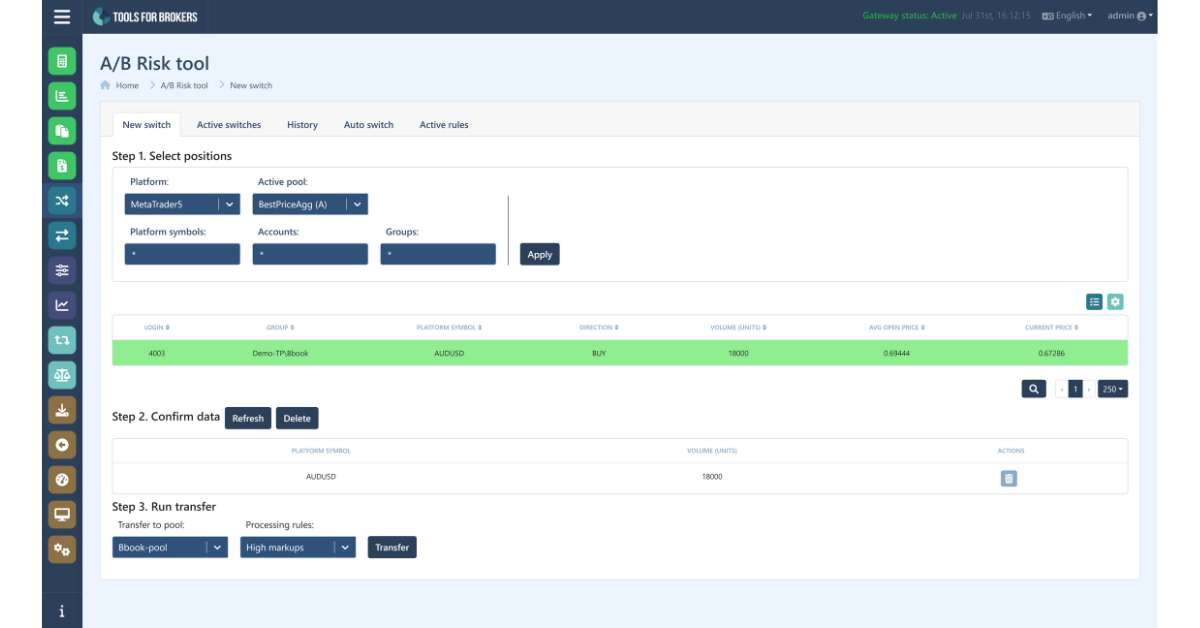Click the 0.69444 avg open price cell
This screenshot has width=1200, height=628.
pos(897,353)
